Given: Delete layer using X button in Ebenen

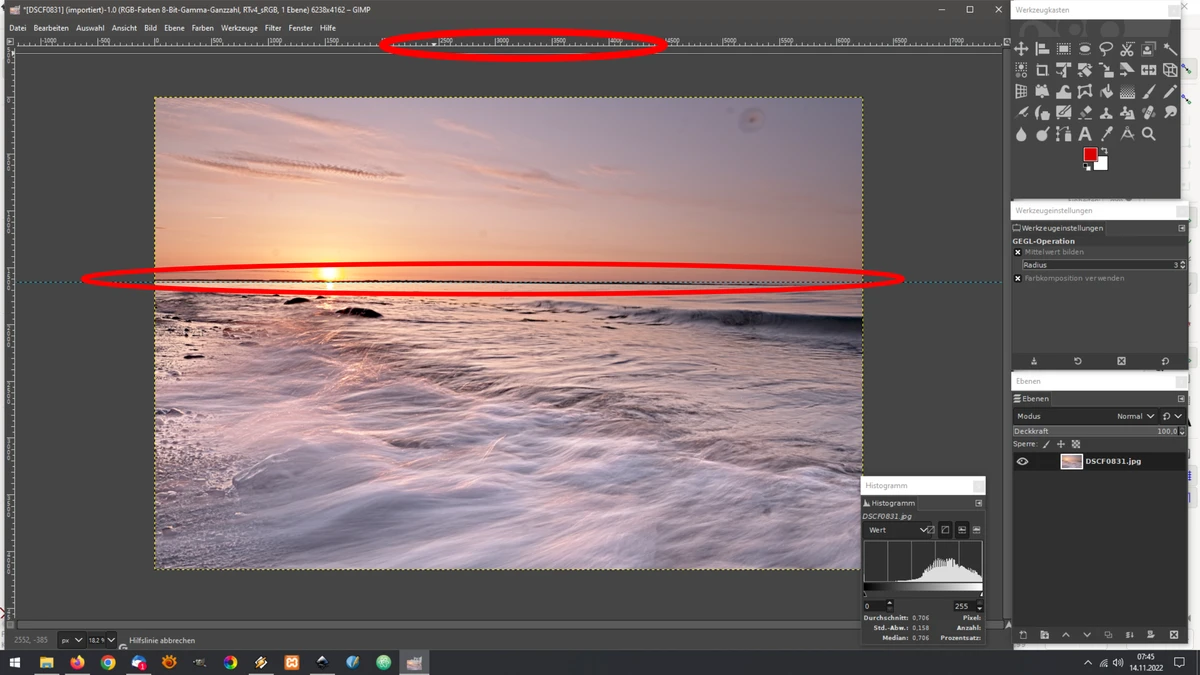Looking at the screenshot, I should (x=1174, y=635).
